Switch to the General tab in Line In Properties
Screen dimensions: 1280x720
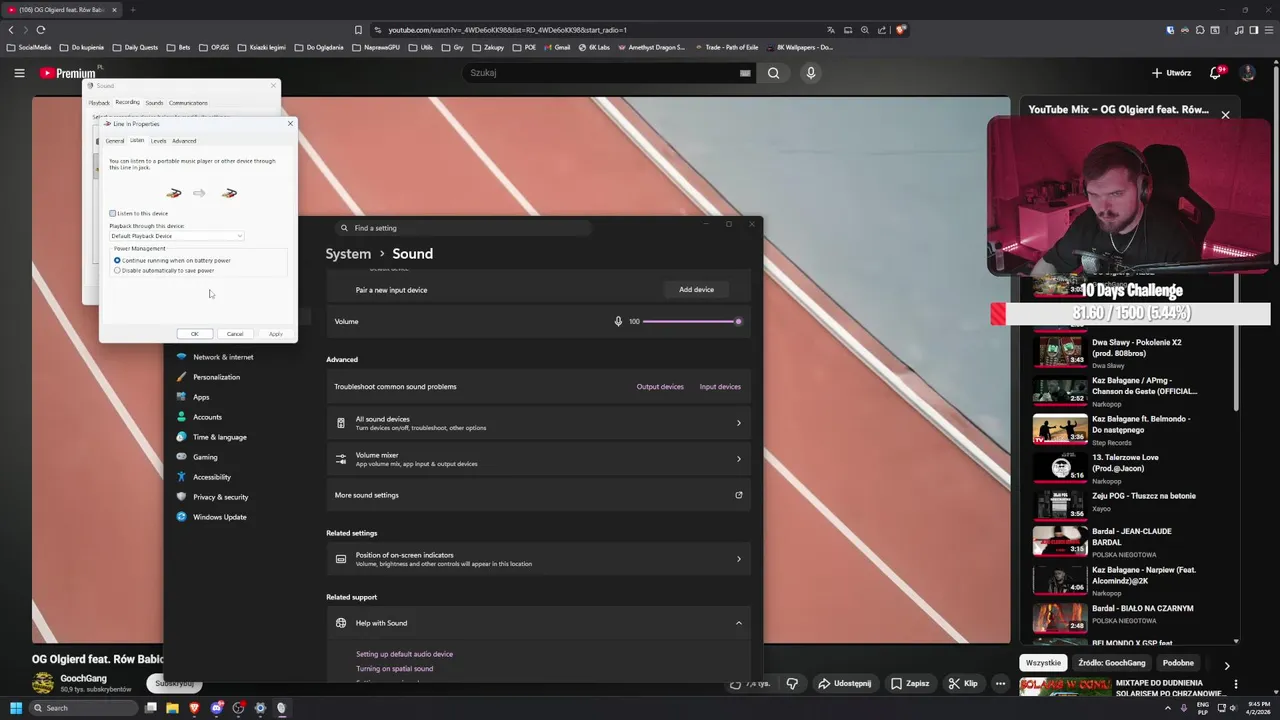point(115,141)
